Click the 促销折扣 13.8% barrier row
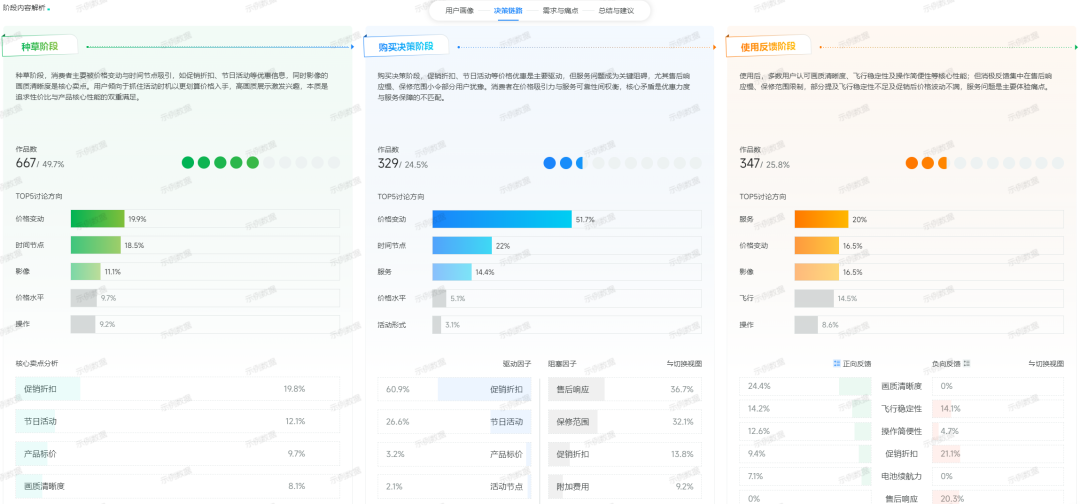Screen dimensions: 1080x504 pos(625,454)
